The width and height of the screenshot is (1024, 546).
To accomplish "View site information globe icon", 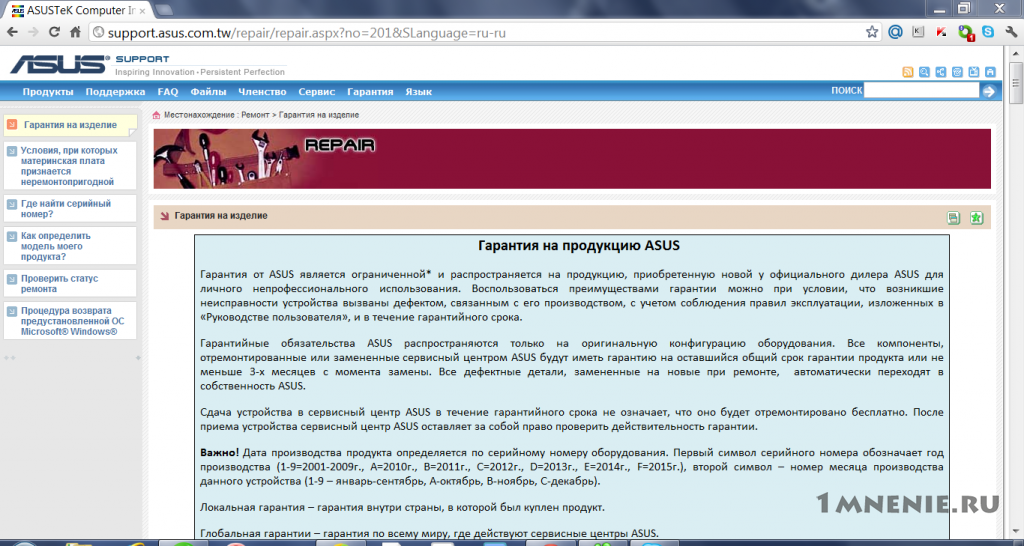I will point(98,32).
